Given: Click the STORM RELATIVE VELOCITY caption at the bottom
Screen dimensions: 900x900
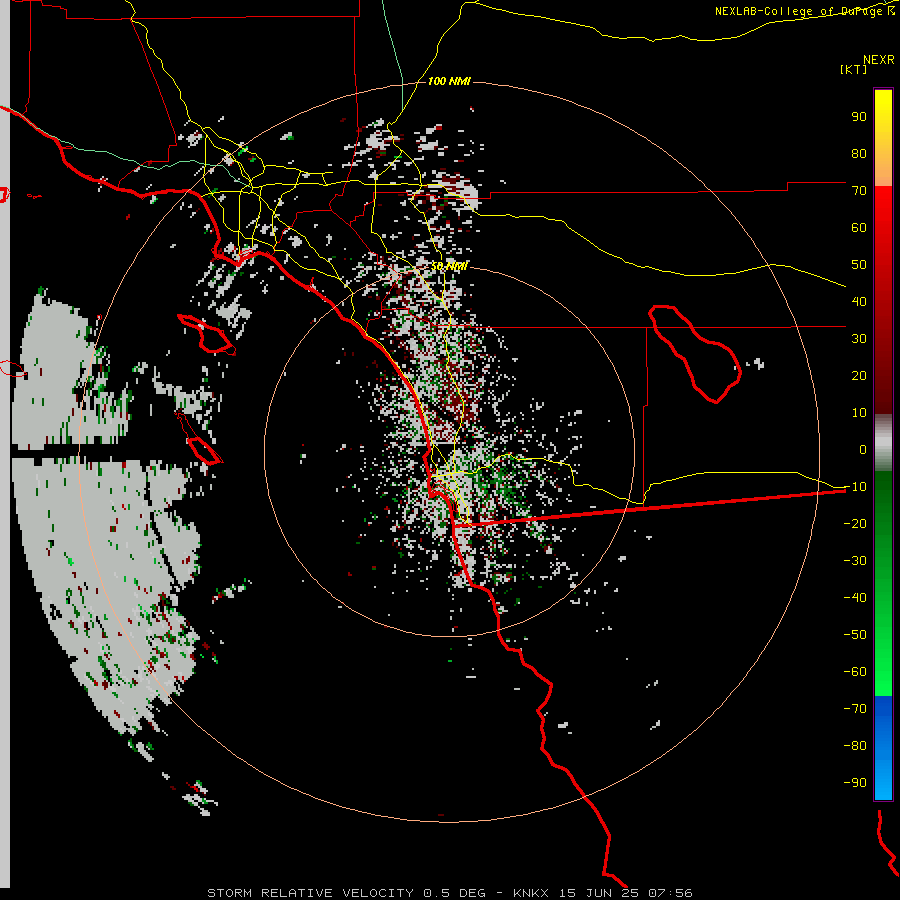Looking at the screenshot, I should 309,893.
